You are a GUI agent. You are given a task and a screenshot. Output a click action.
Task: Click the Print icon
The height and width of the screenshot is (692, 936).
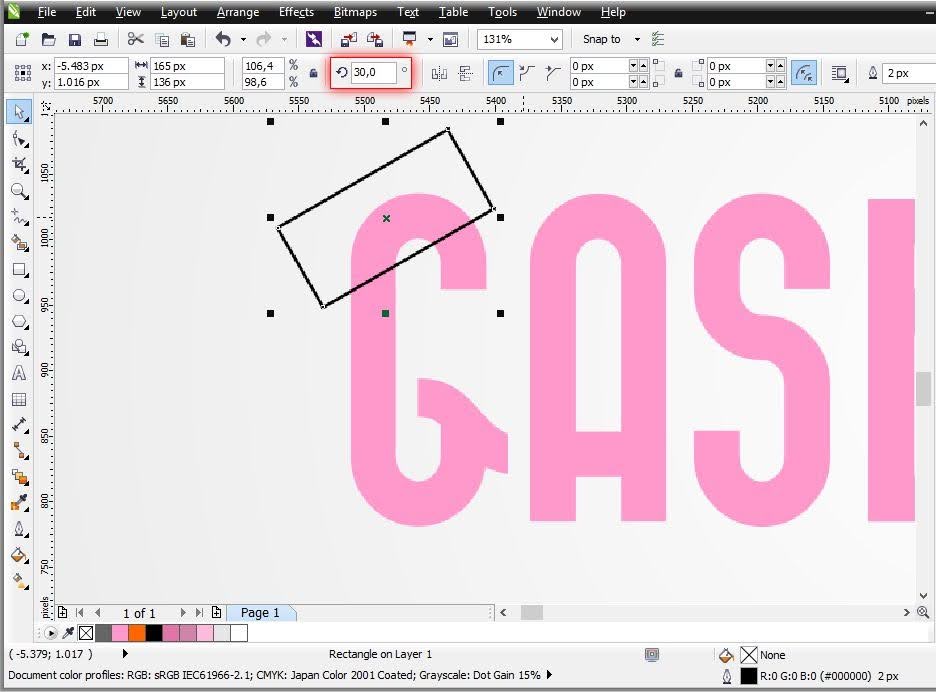[x=101, y=39]
